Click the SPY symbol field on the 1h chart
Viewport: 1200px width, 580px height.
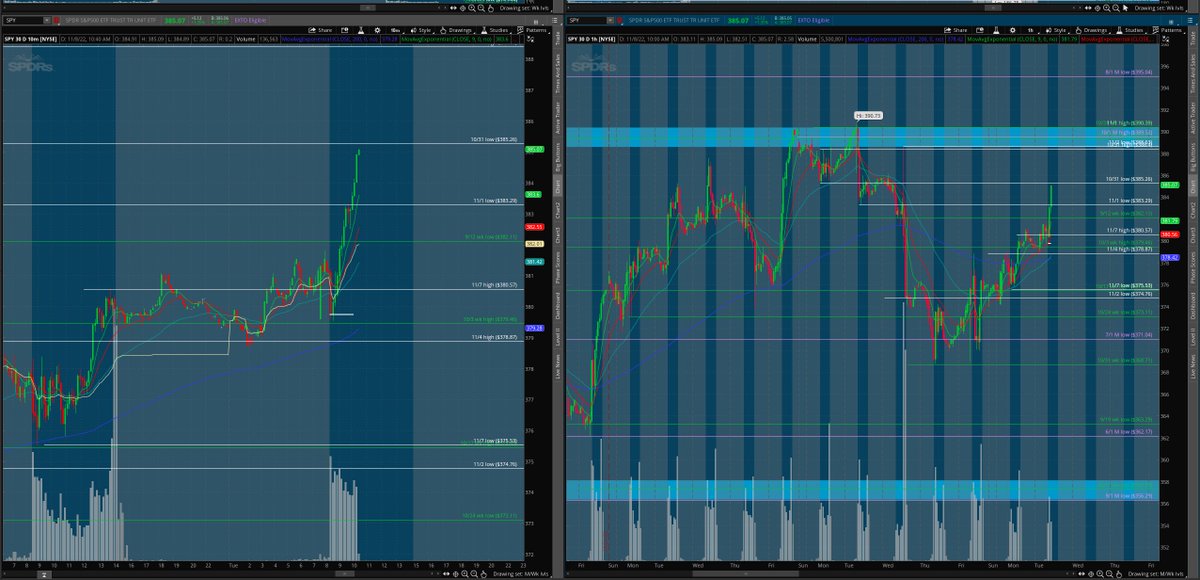[x=587, y=20]
